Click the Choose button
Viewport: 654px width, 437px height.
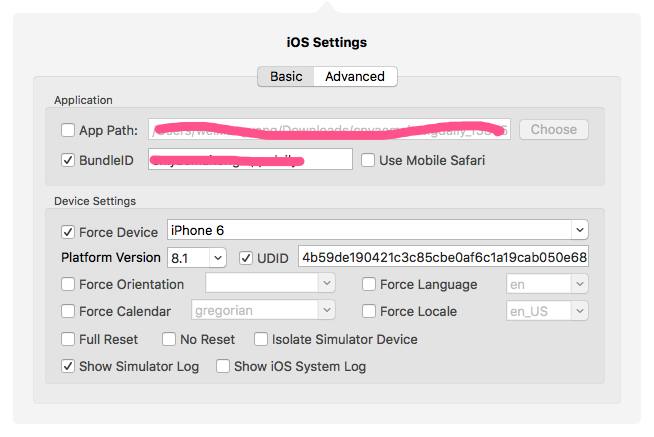pyautogui.click(x=553, y=129)
